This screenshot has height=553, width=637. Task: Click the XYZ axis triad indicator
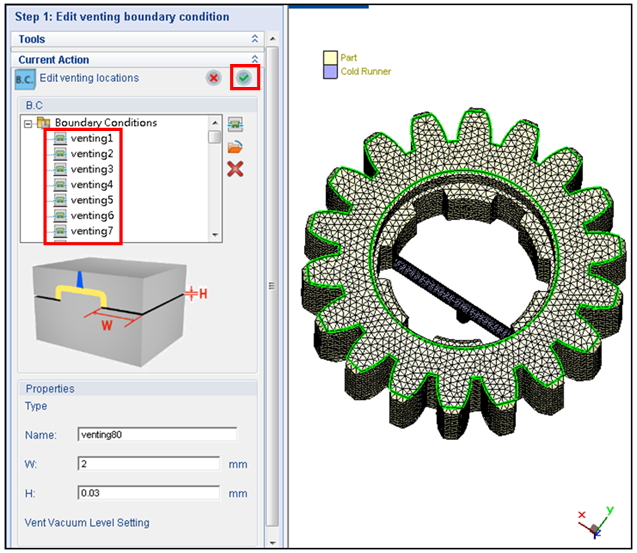coord(596,523)
